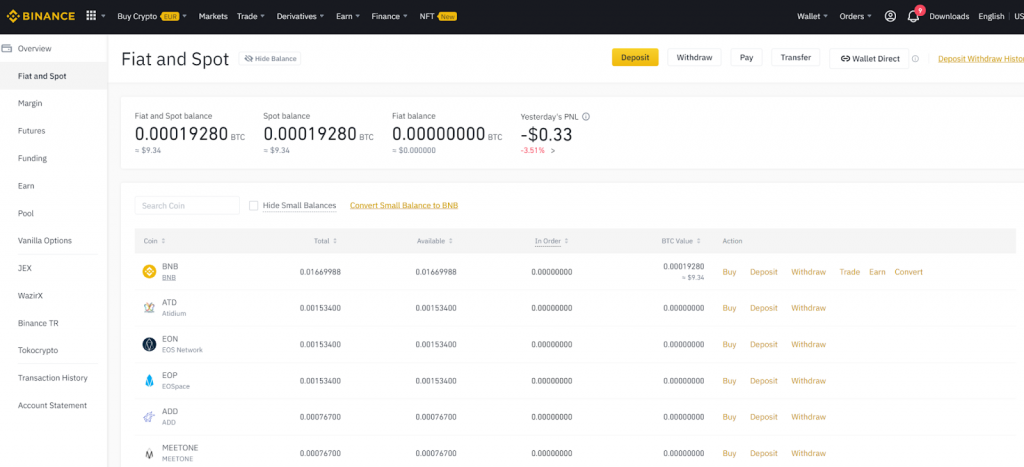Click the EON coin icon
The height and width of the screenshot is (467, 1024).
pyautogui.click(x=149, y=344)
